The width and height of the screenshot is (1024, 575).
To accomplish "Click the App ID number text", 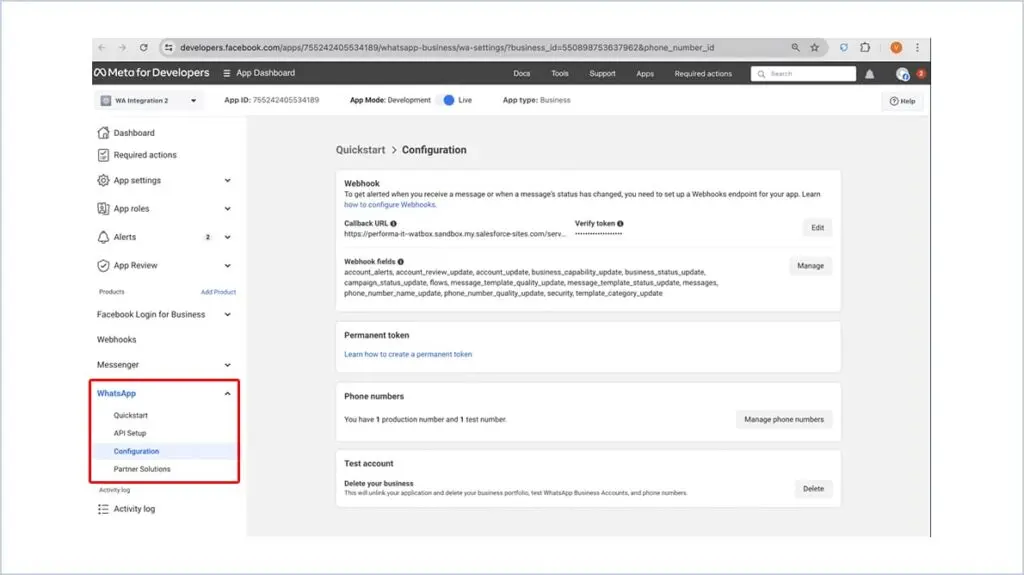I will [x=286, y=100].
